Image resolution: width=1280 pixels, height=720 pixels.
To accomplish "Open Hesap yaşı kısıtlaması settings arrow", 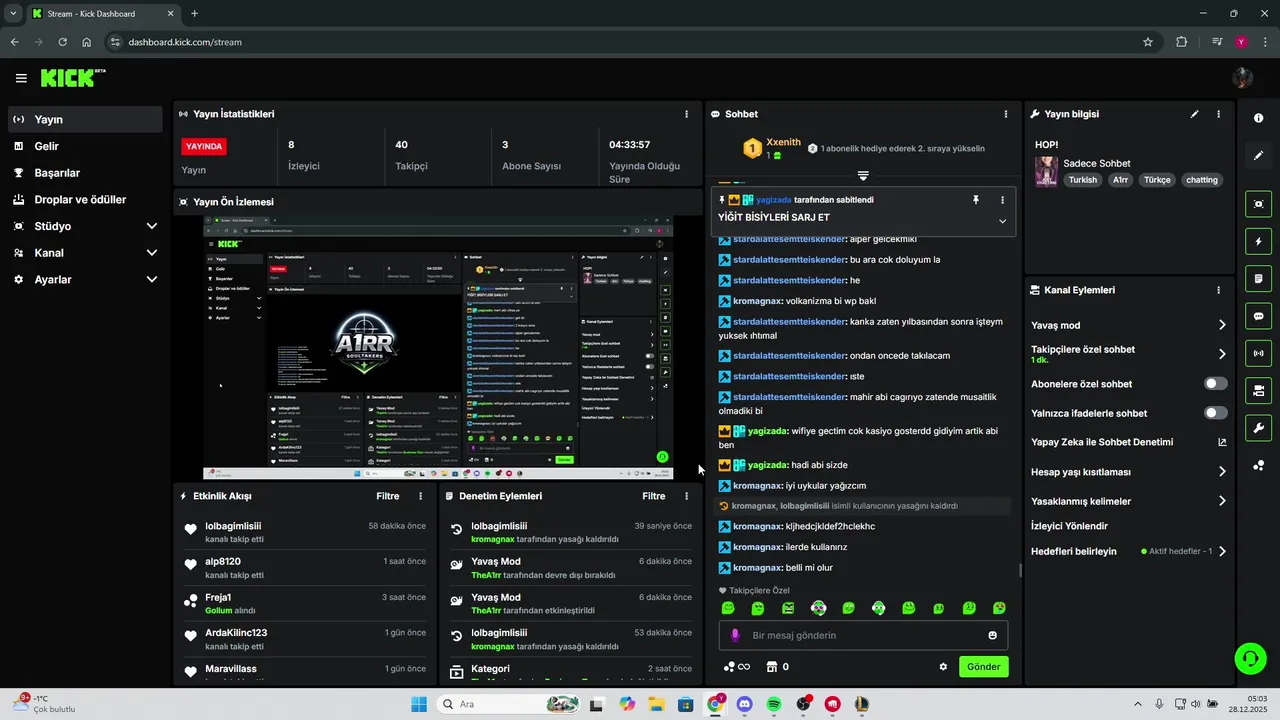I will coord(1222,472).
